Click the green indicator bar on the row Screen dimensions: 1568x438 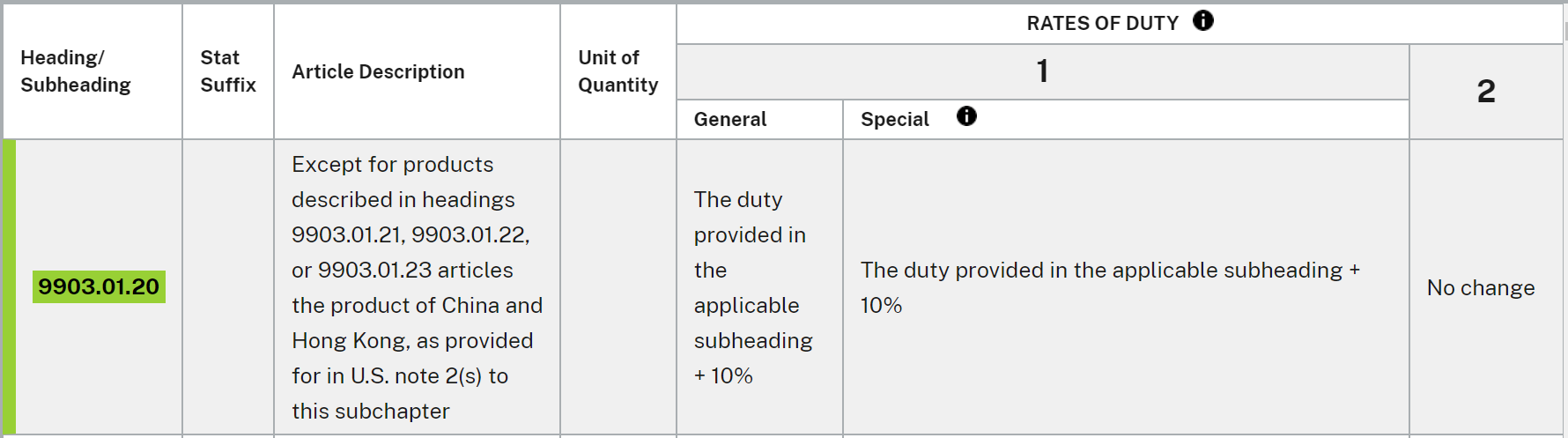(x=10, y=287)
